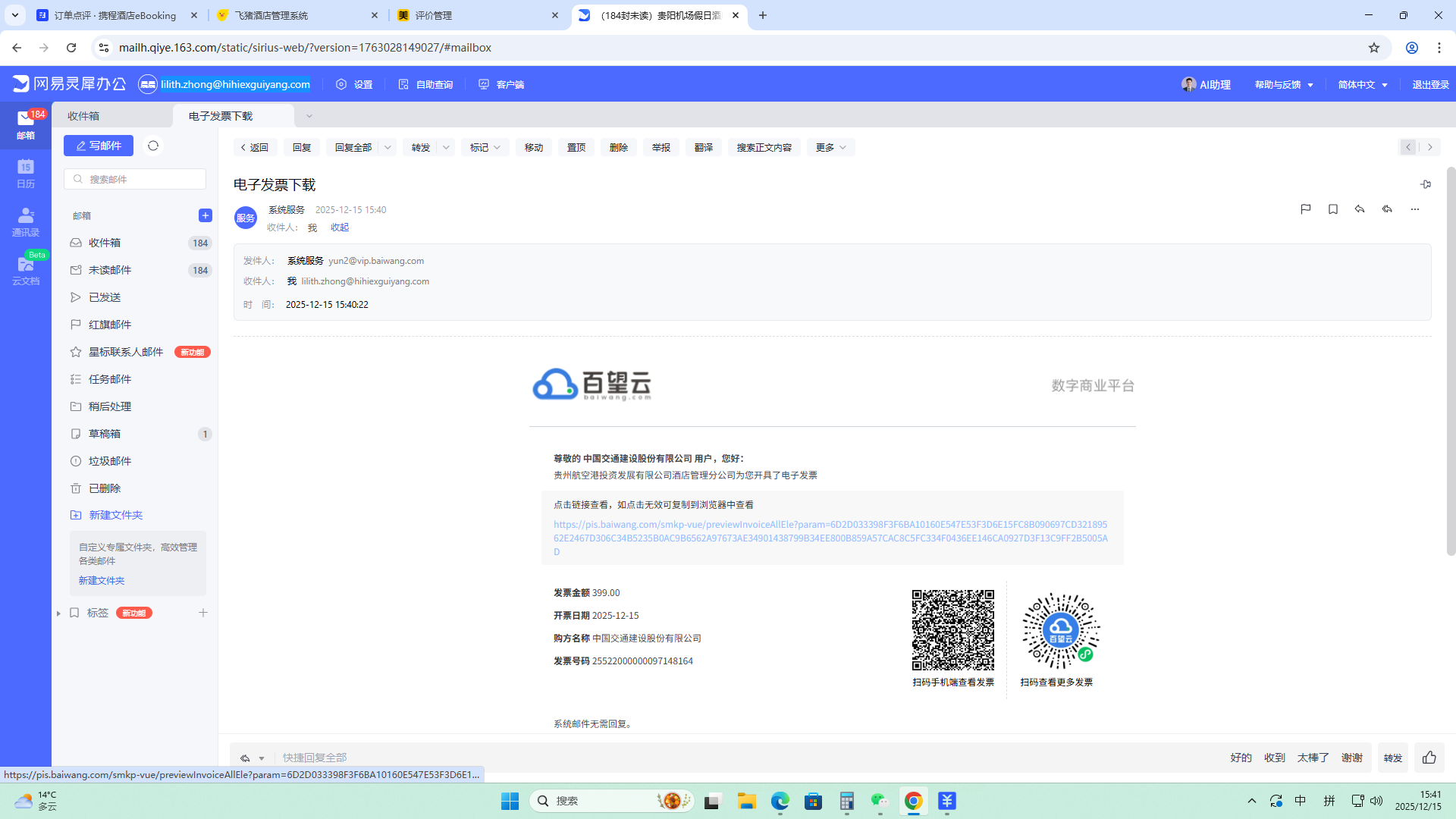Expand the 标签 tree arrow
Screen dimensions: 1456x819
tap(58, 613)
